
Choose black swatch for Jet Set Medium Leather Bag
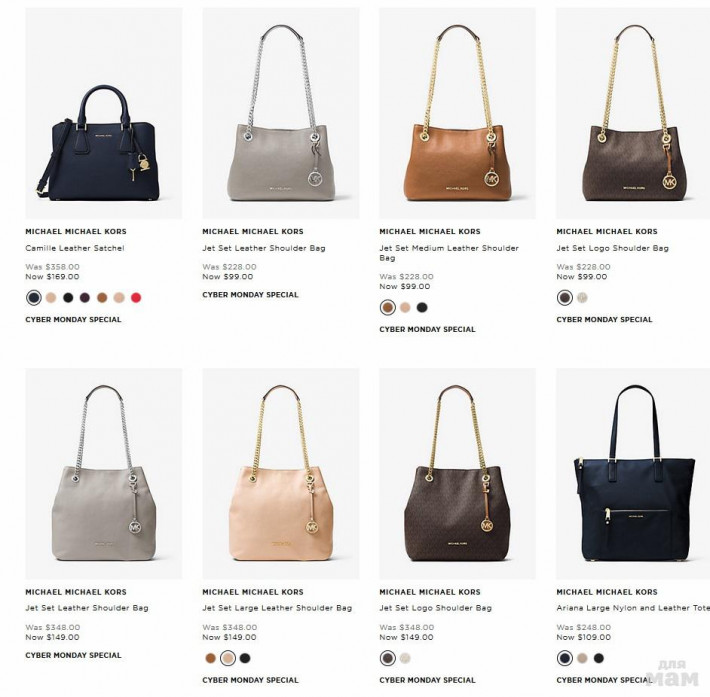[422, 308]
